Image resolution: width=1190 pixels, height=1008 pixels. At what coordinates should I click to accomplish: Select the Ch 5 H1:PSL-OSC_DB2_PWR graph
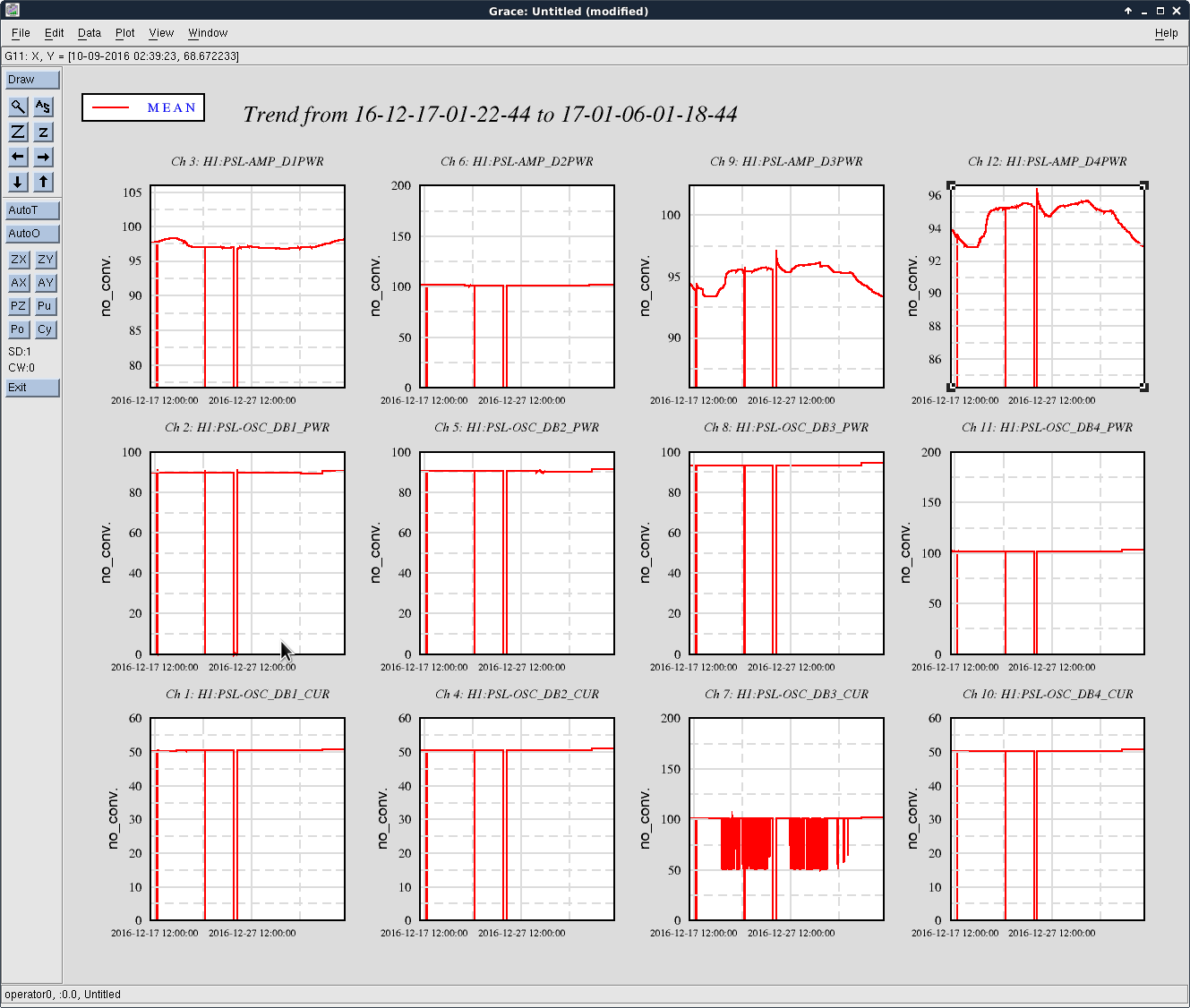pos(518,553)
